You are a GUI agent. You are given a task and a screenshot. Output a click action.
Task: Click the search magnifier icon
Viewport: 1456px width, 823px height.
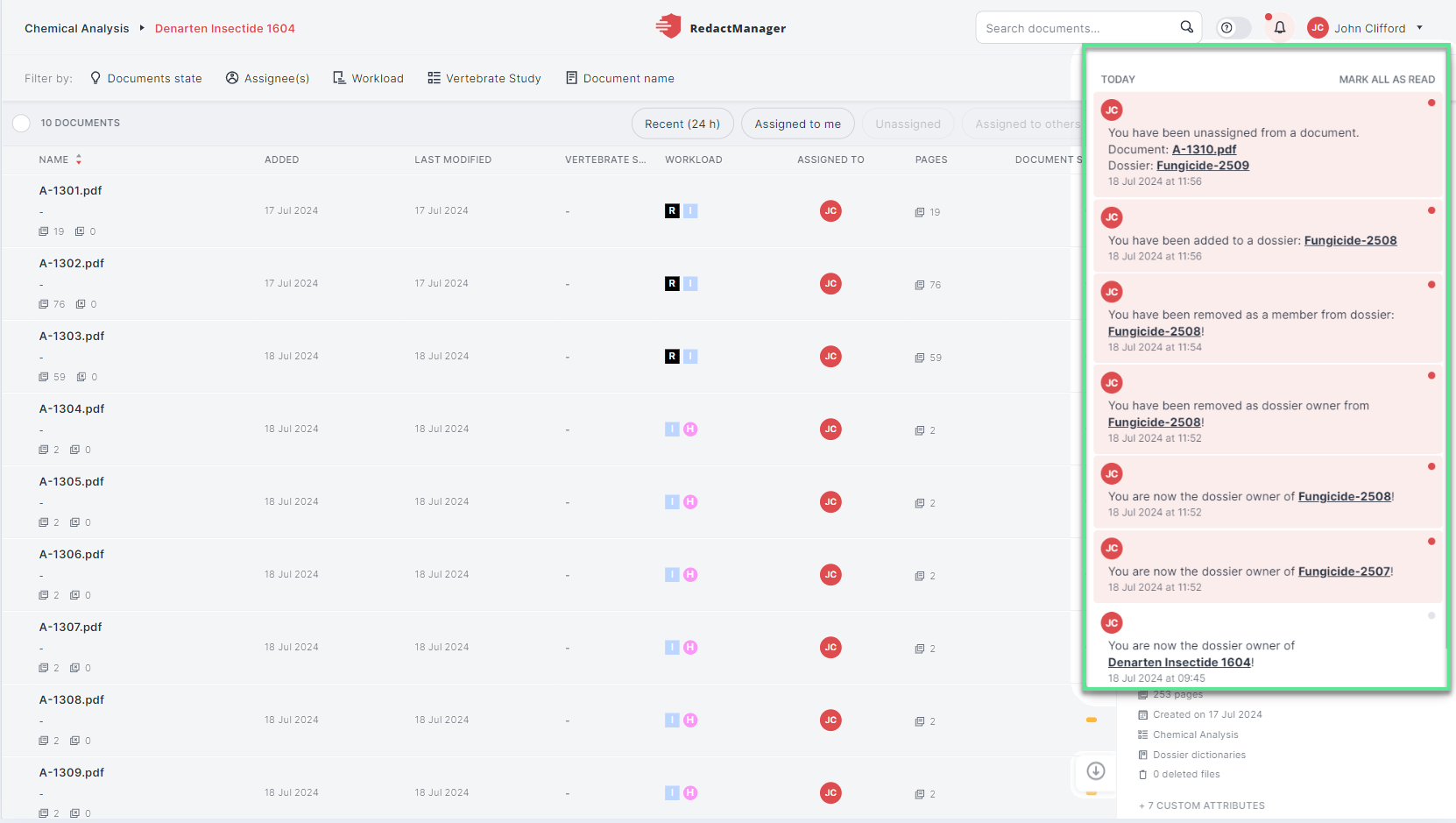[x=1186, y=27]
